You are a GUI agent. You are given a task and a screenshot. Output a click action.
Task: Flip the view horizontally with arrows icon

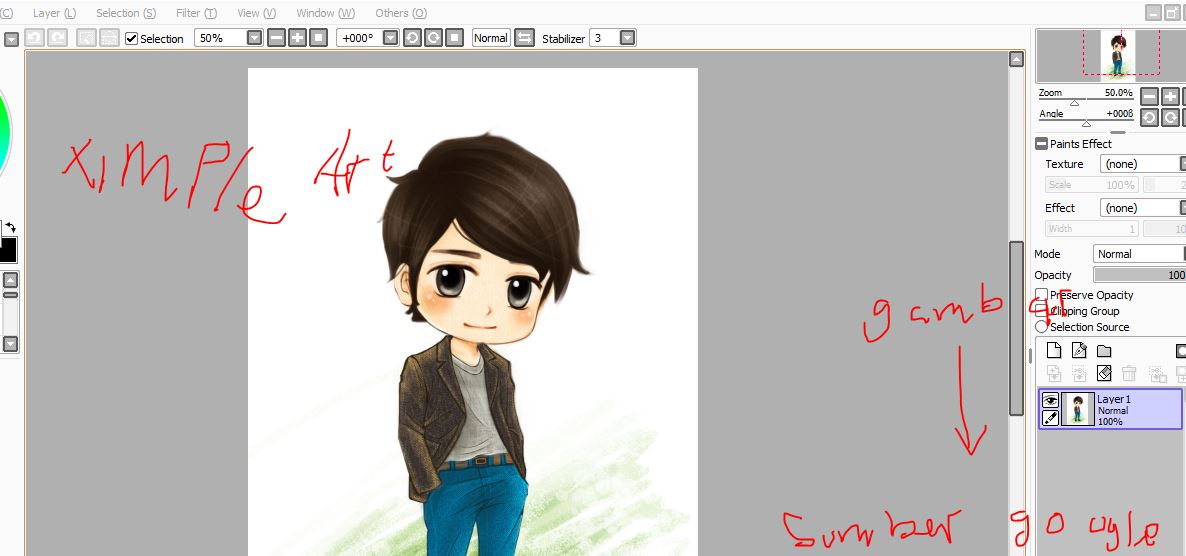click(524, 38)
